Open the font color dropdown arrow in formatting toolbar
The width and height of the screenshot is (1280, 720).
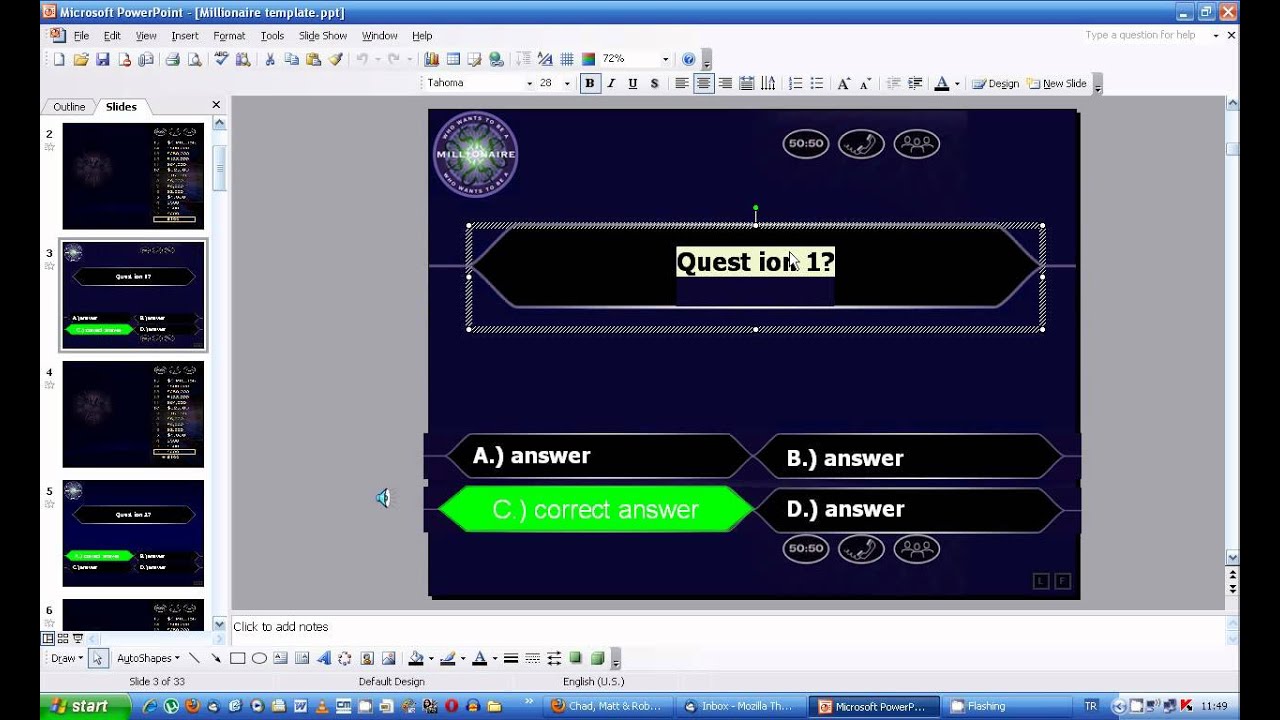(957, 84)
